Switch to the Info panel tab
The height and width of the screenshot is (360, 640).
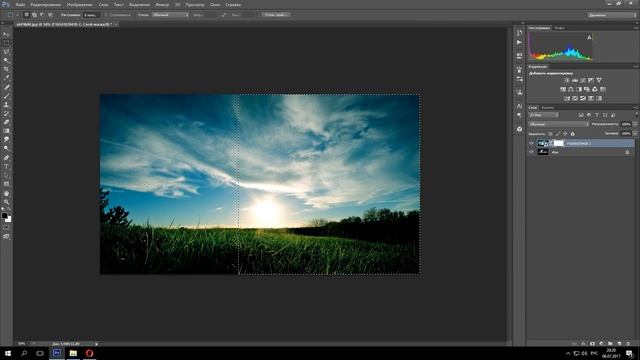(559, 28)
